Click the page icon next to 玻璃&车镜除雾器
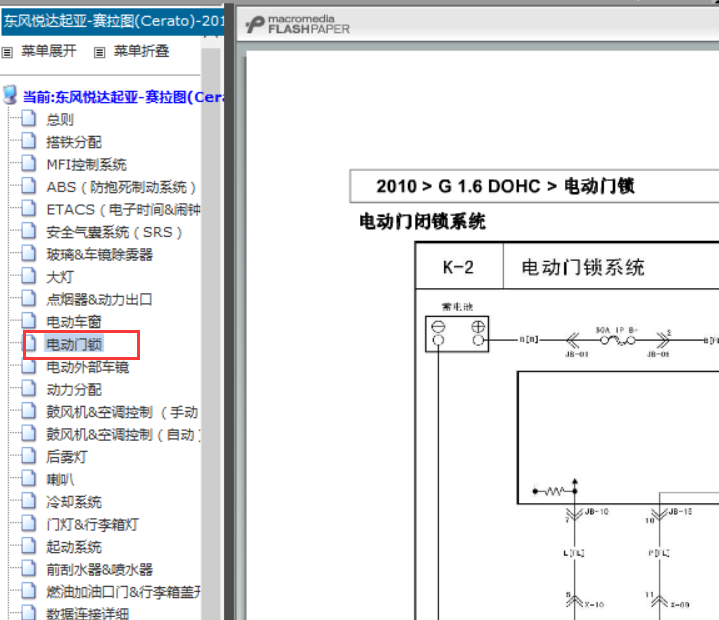719x620 pixels. pos(29,254)
